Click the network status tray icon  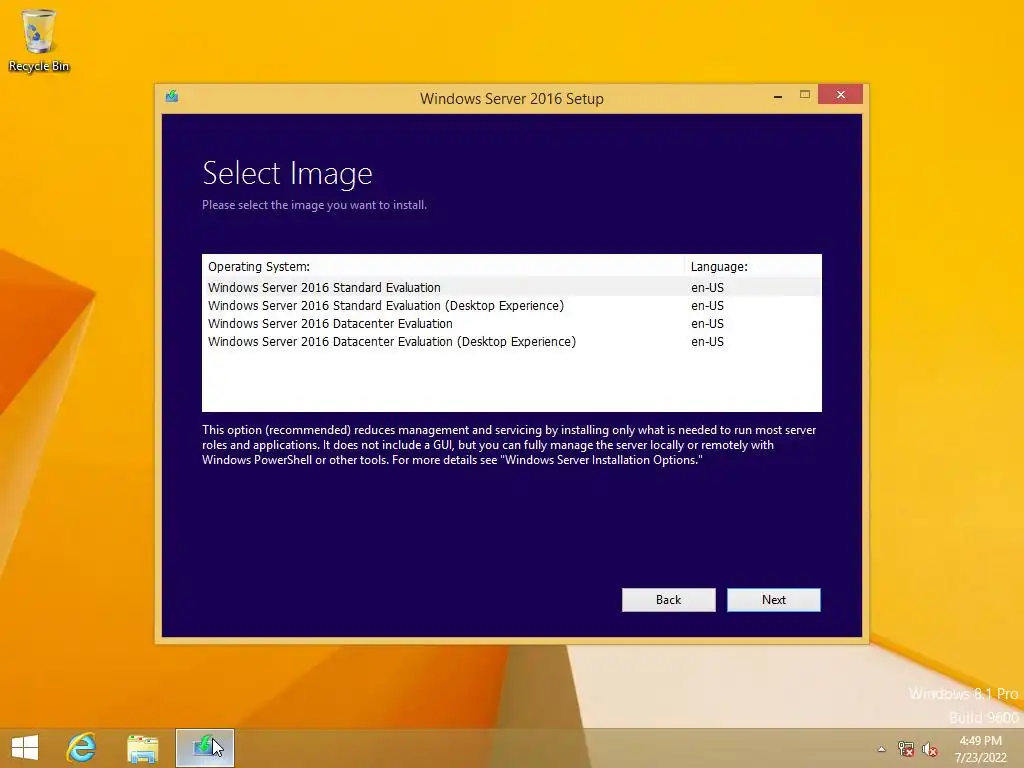pyautogui.click(x=905, y=749)
